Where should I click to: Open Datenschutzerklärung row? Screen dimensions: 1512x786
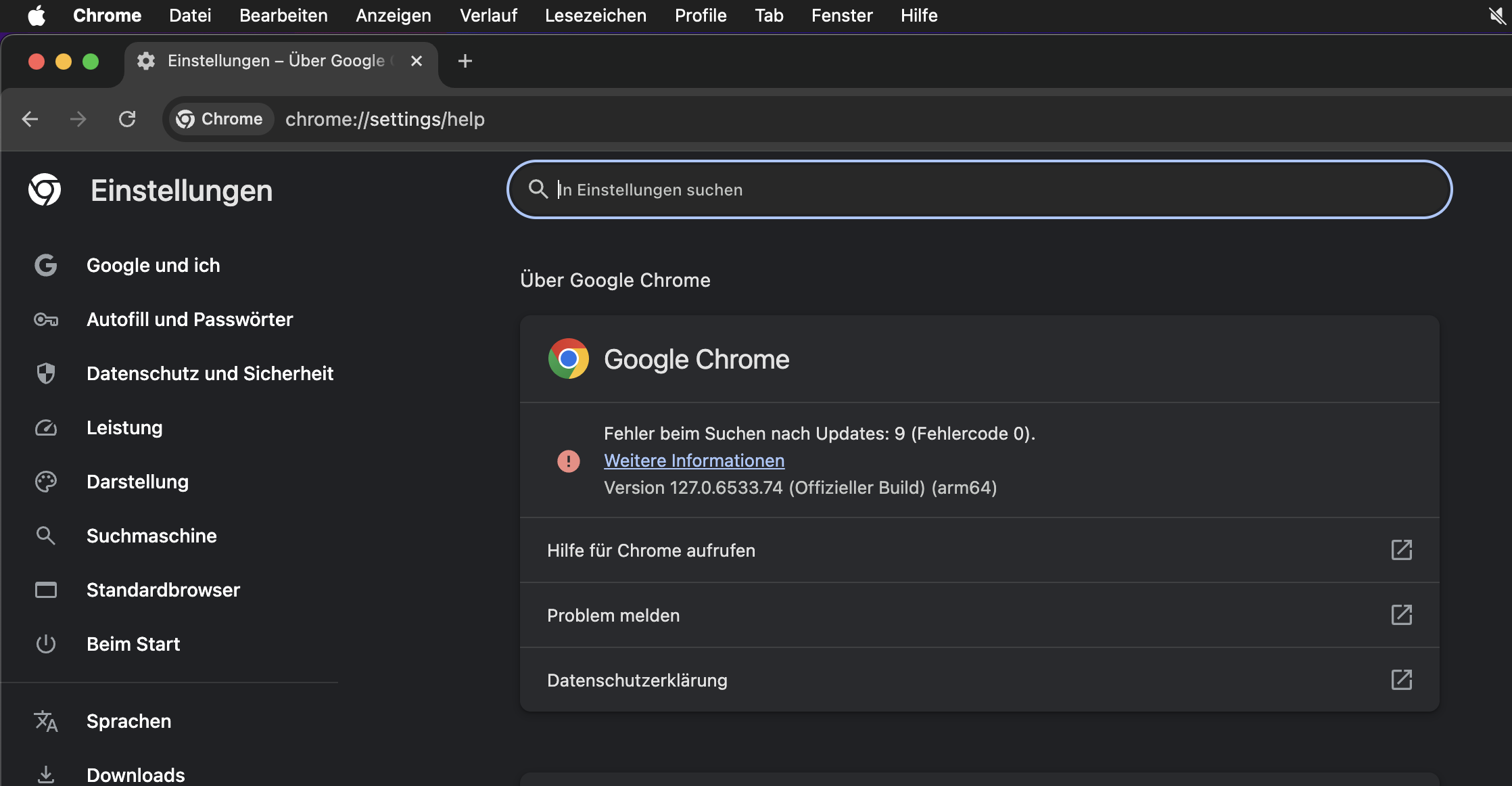[637, 680]
